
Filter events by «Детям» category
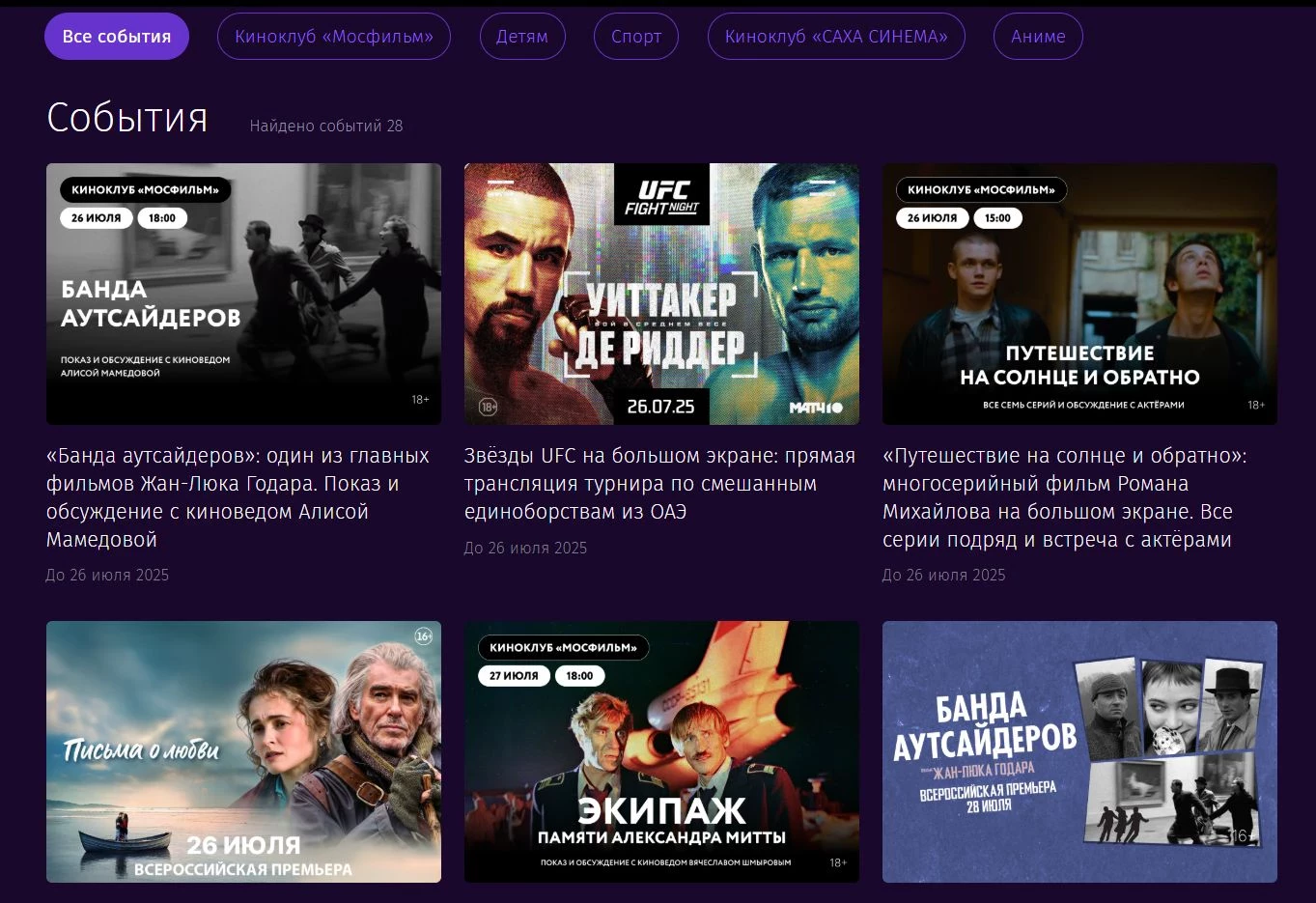[x=522, y=37]
